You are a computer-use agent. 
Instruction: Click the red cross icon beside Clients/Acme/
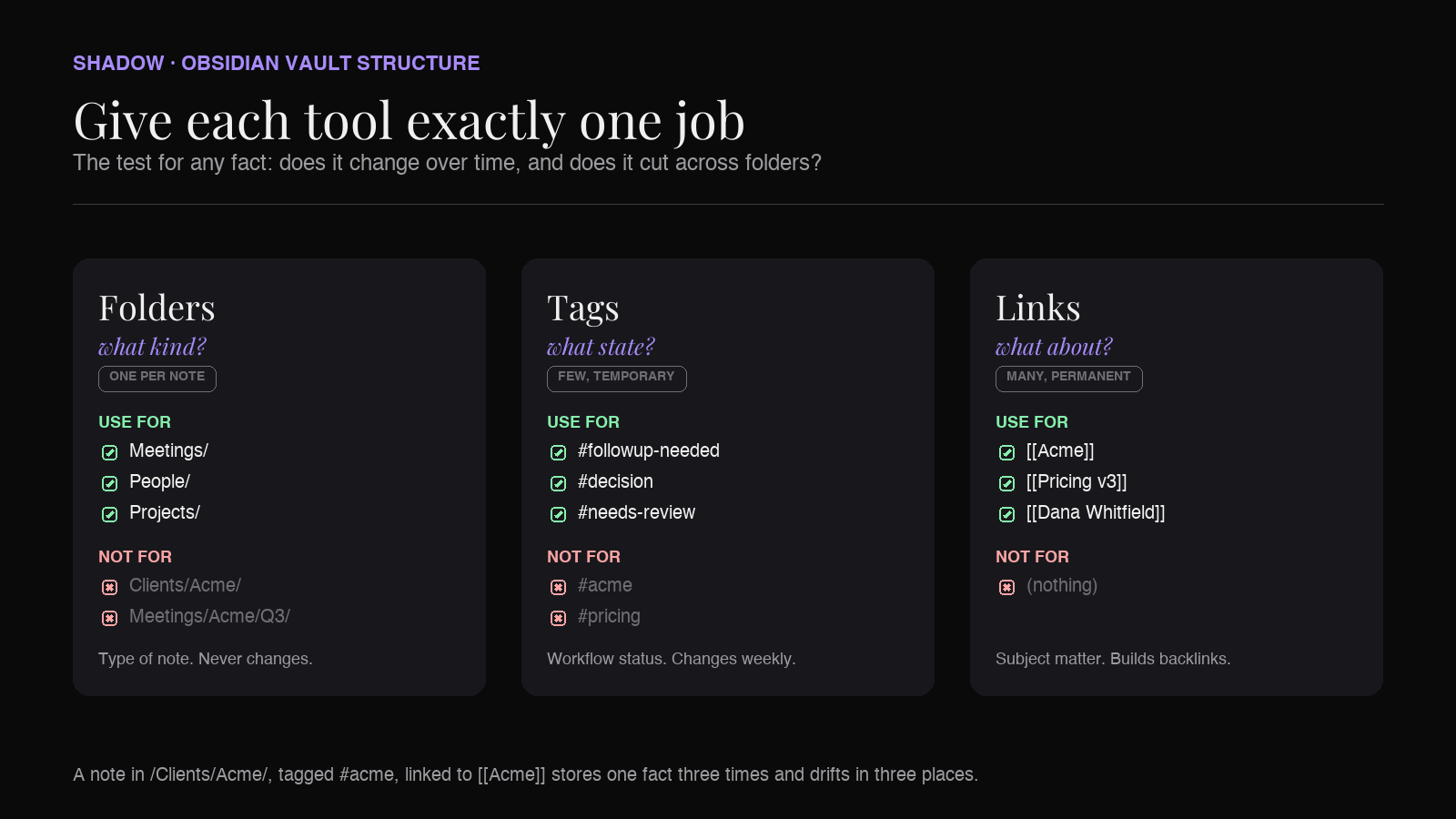(x=110, y=587)
